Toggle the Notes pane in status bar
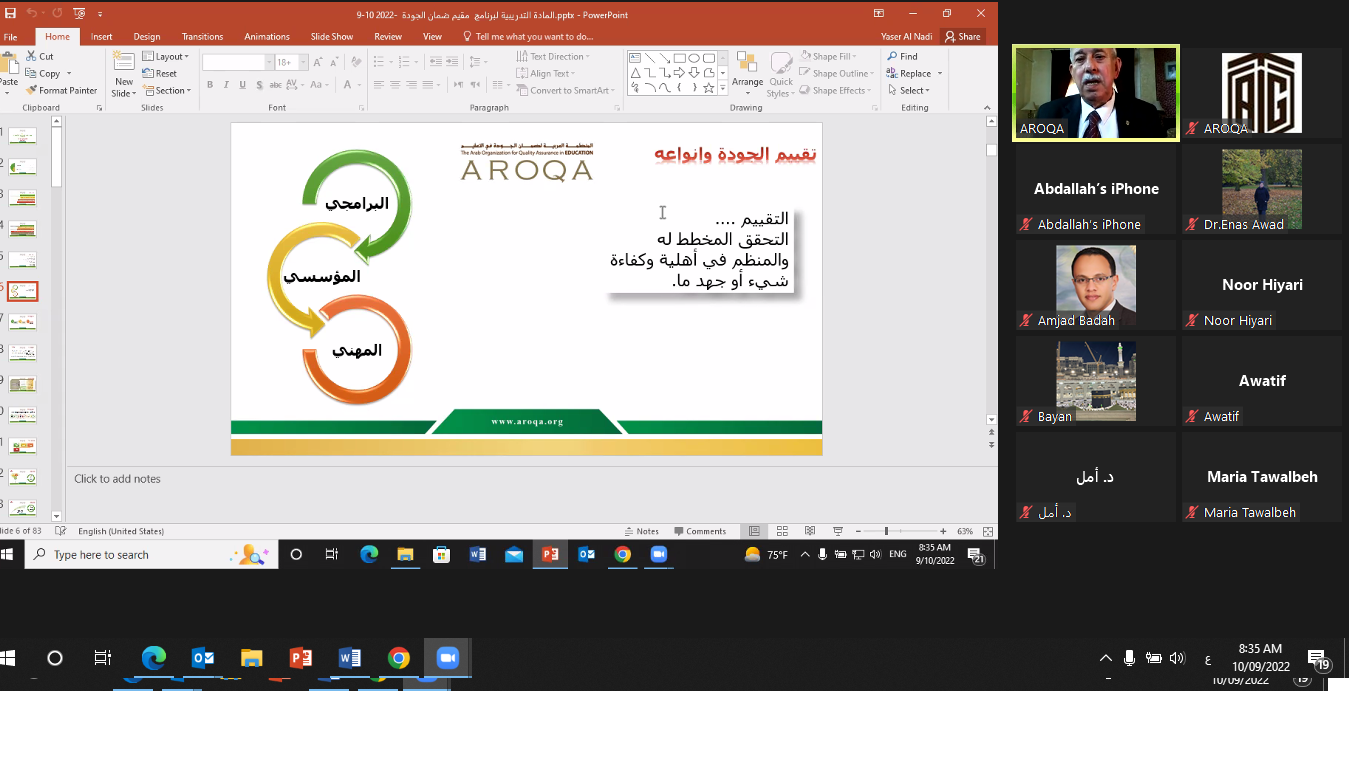The image size is (1366, 768). pyautogui.click(x=642, y=531)
